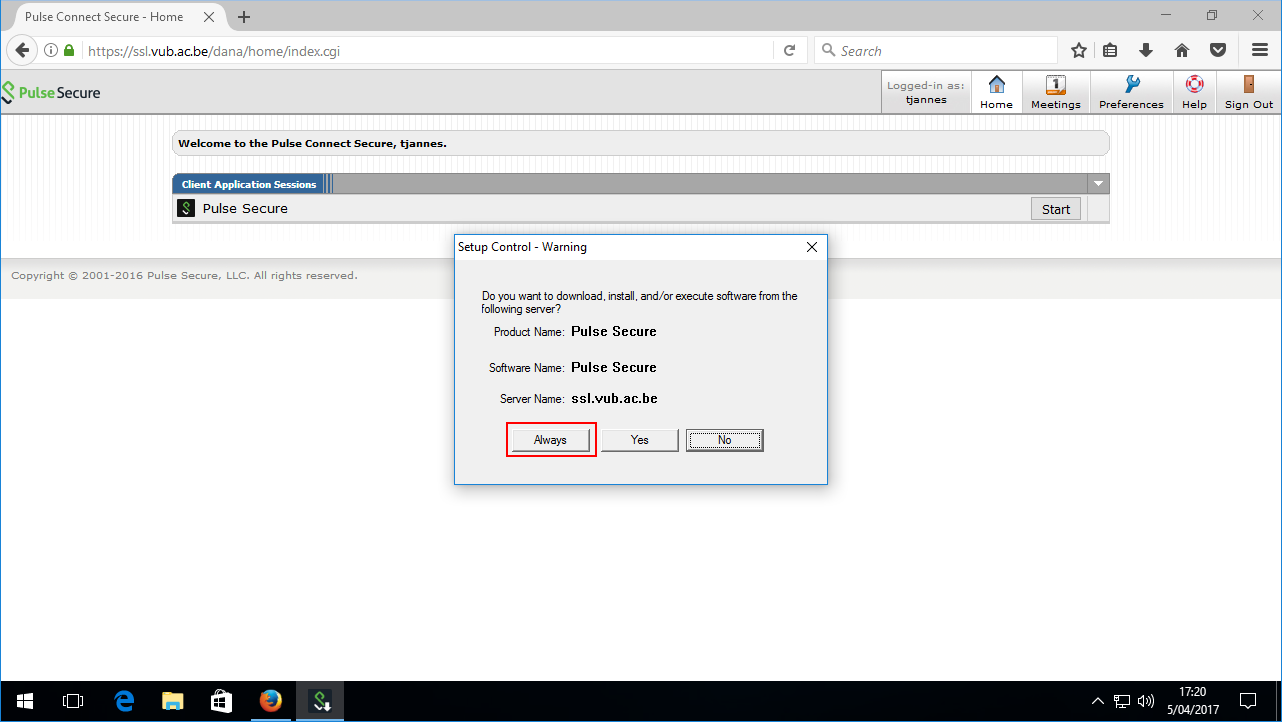Show hidden system tray icons
Image resolution: width=1282 pixels, height=722 pixels.
click(x=1098, y=701)
